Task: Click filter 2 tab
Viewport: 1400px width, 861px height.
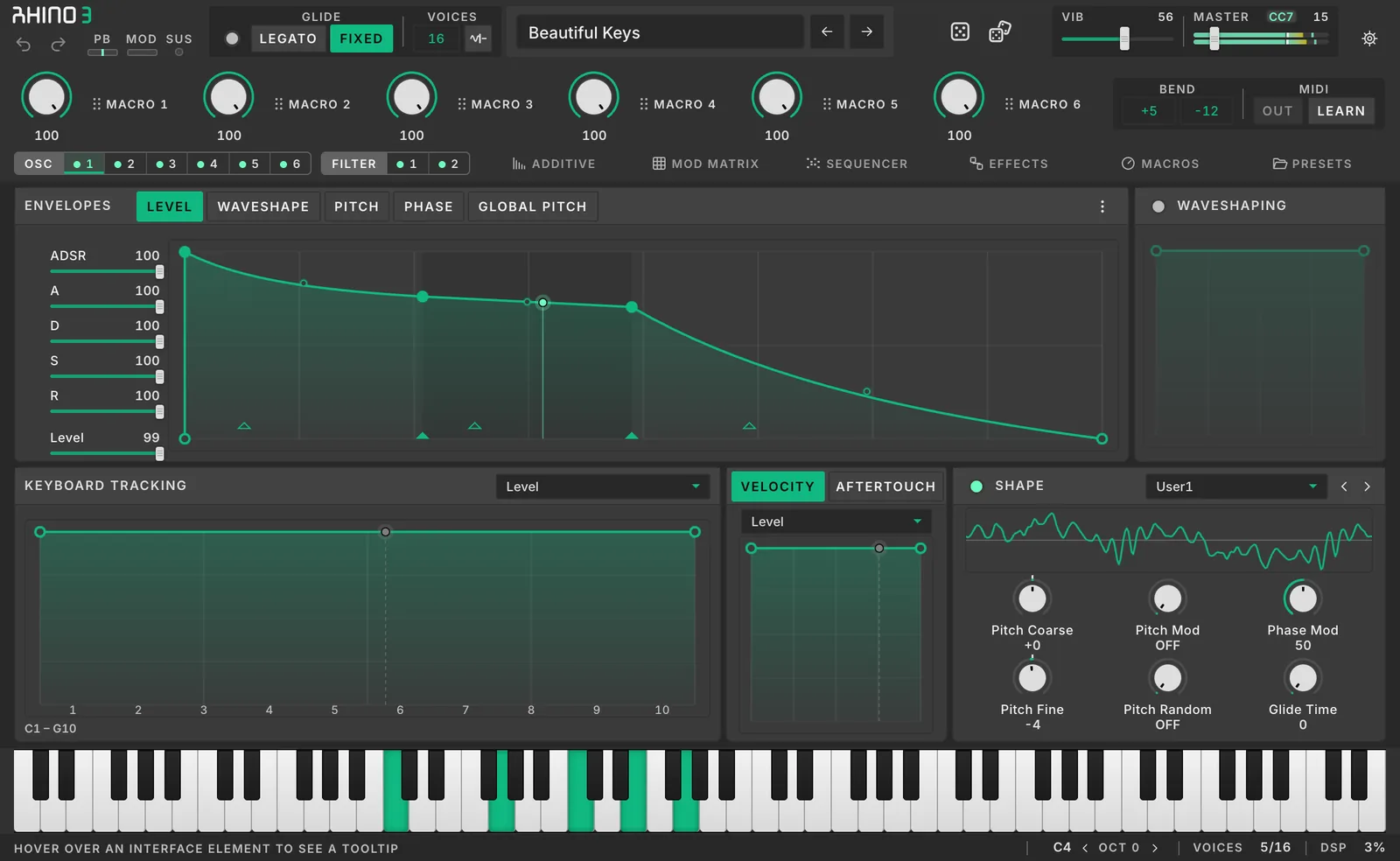Action: click(x=449, y=164)
